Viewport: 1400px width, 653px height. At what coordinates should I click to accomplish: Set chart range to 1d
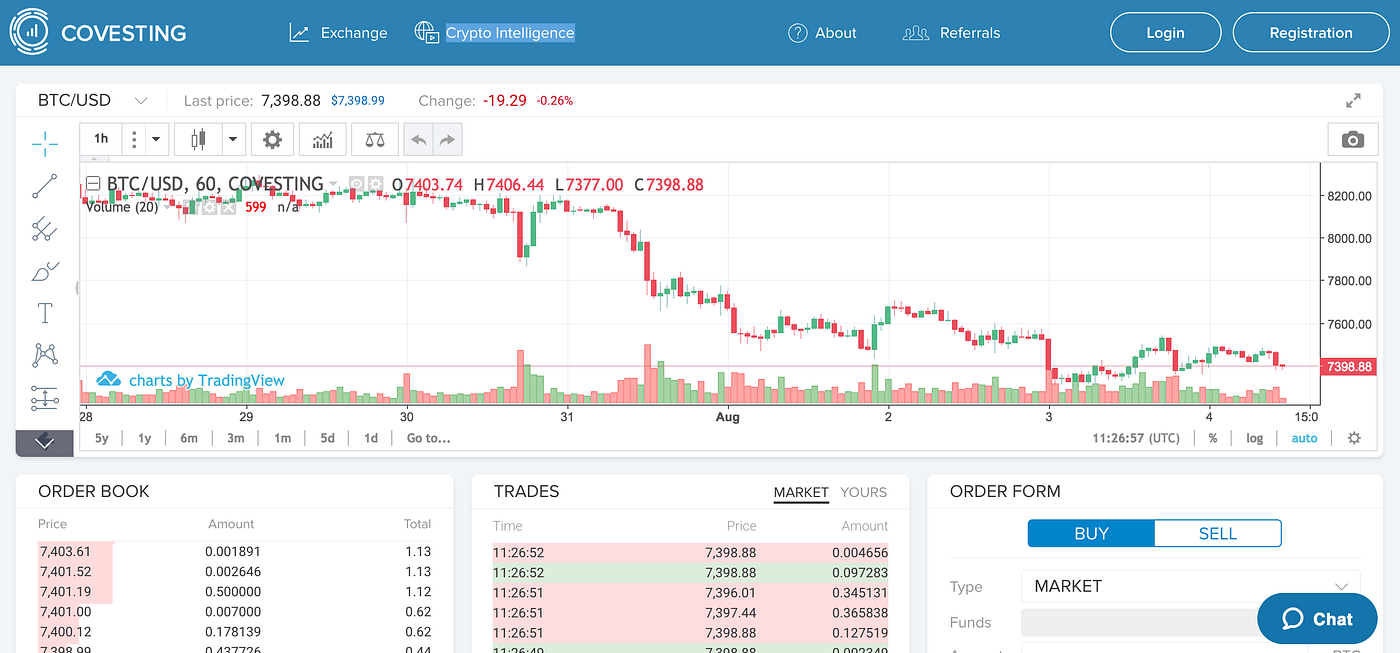(x=371, y=438)
